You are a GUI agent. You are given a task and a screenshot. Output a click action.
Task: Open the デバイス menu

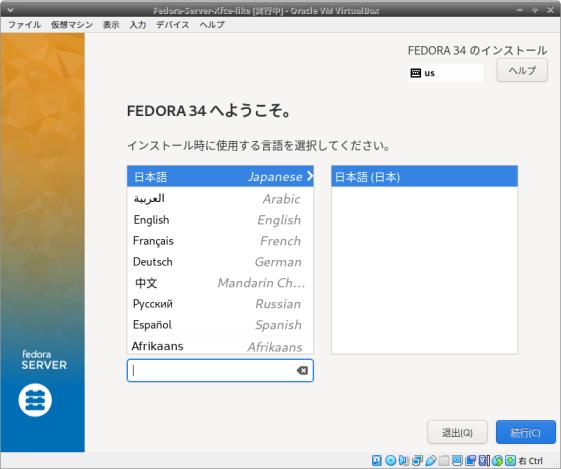[x=173, y=25]
